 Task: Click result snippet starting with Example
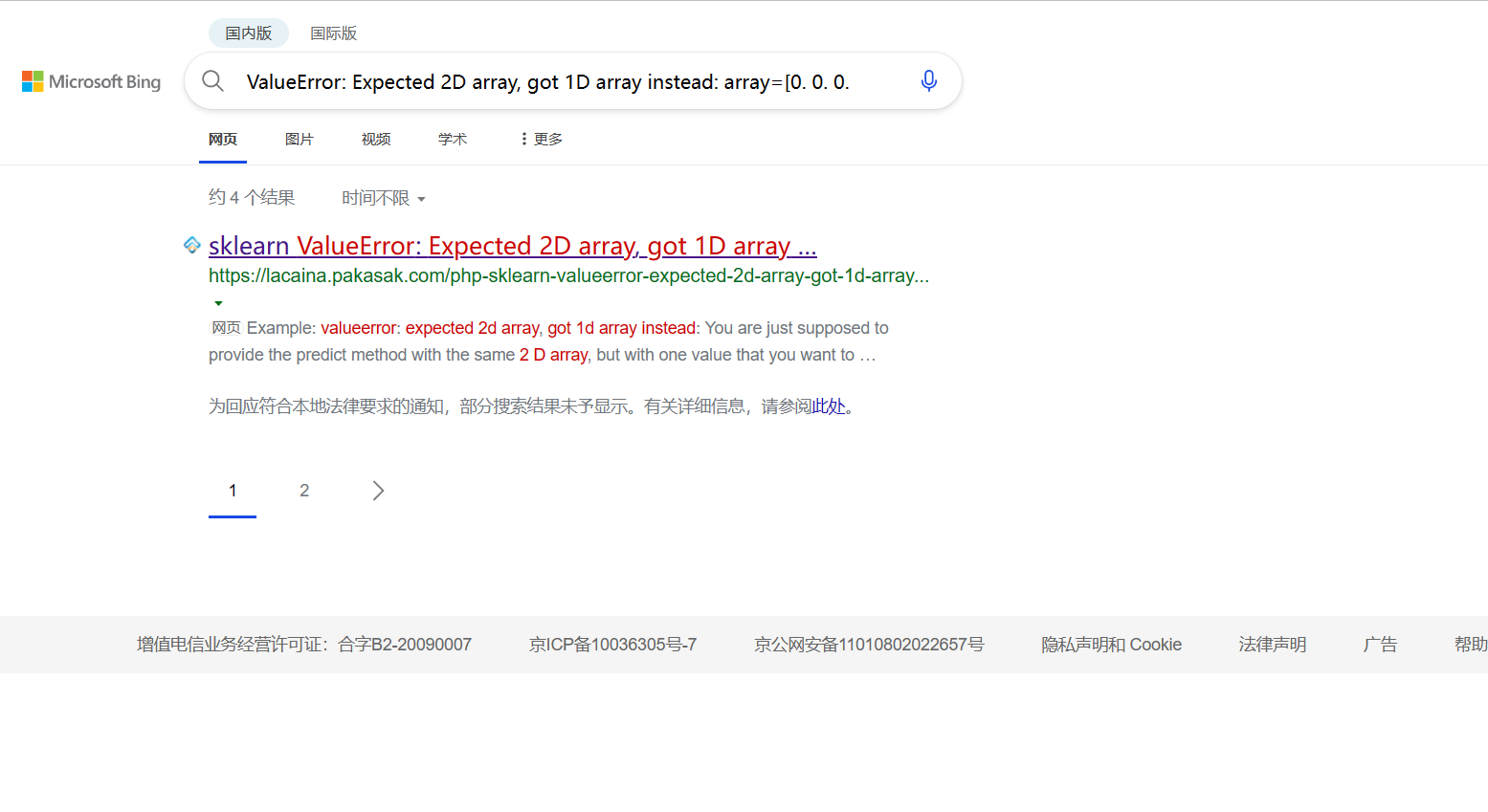coord(548,341)
